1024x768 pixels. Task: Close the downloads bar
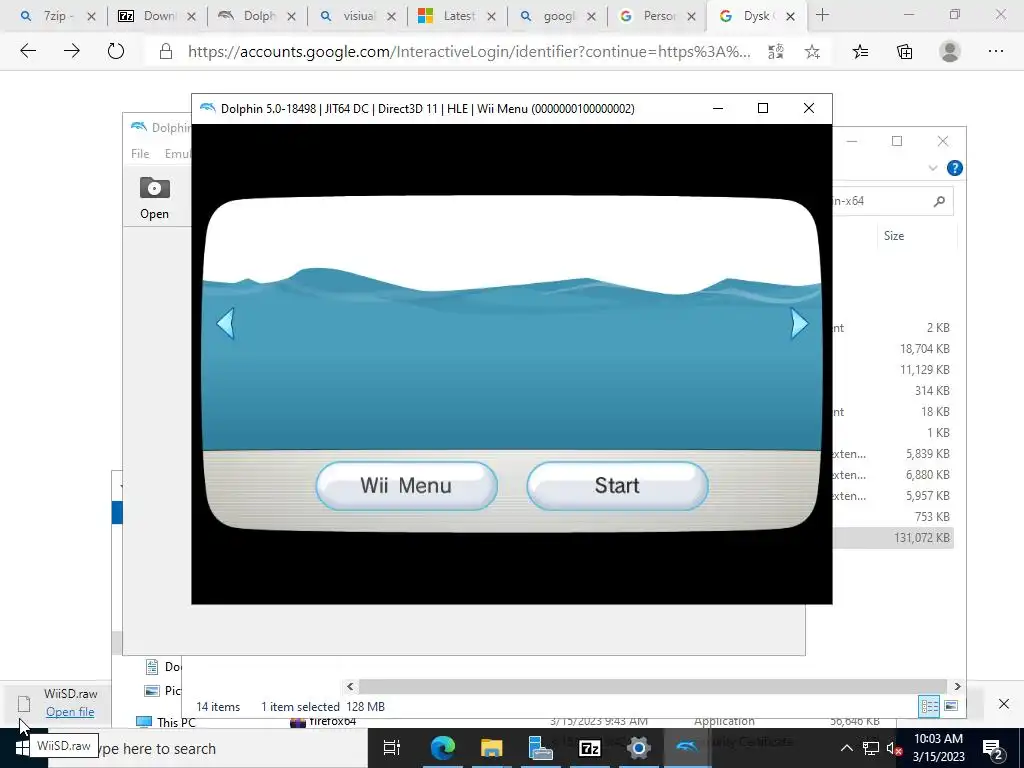[1004, 703]
